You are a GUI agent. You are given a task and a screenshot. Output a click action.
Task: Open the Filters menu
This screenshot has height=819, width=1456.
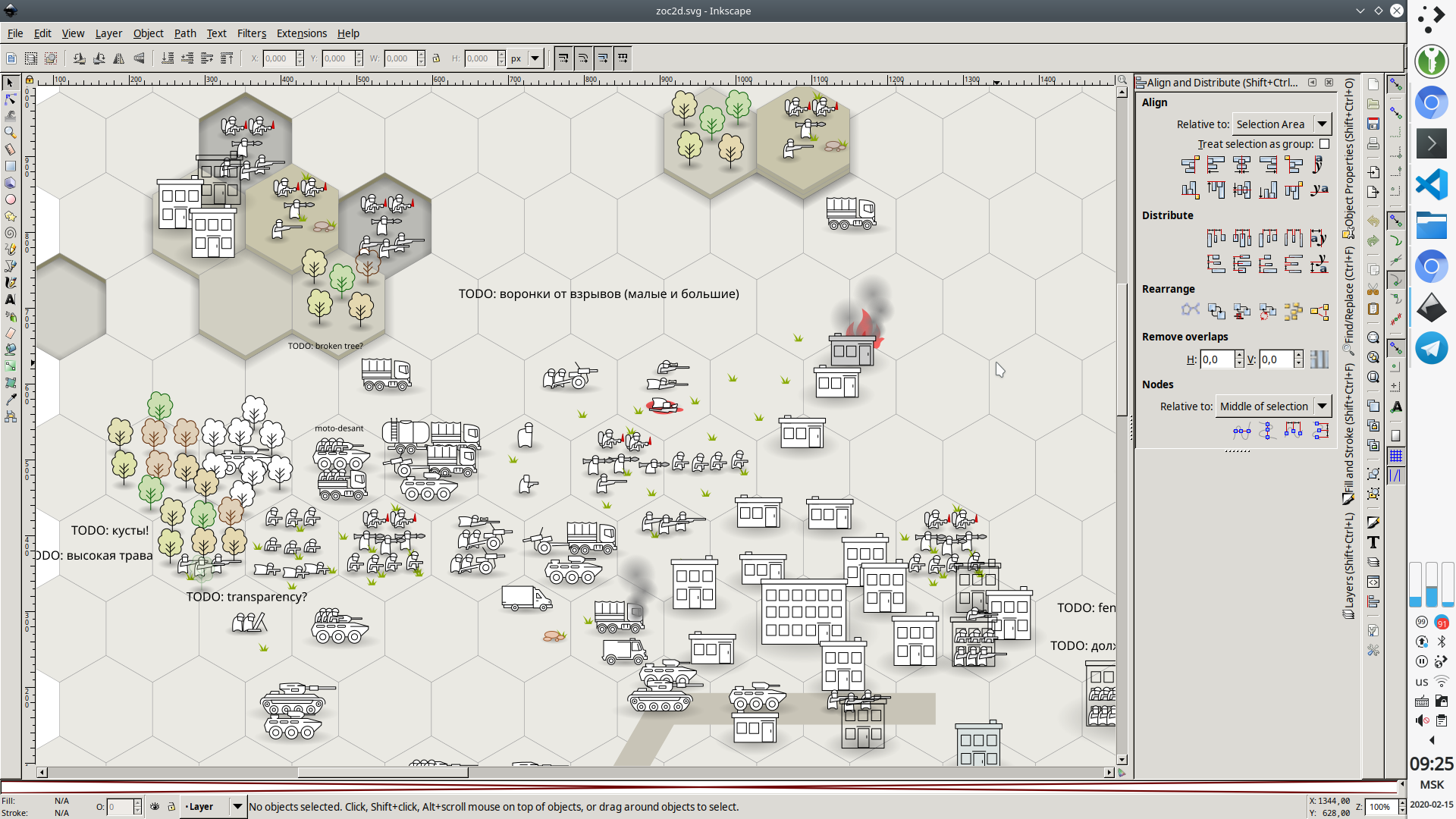point(251,33)
